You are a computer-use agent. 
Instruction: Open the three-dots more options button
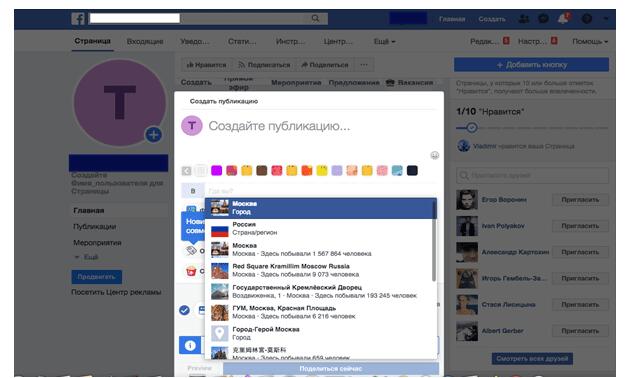click(x=364, y=65)
